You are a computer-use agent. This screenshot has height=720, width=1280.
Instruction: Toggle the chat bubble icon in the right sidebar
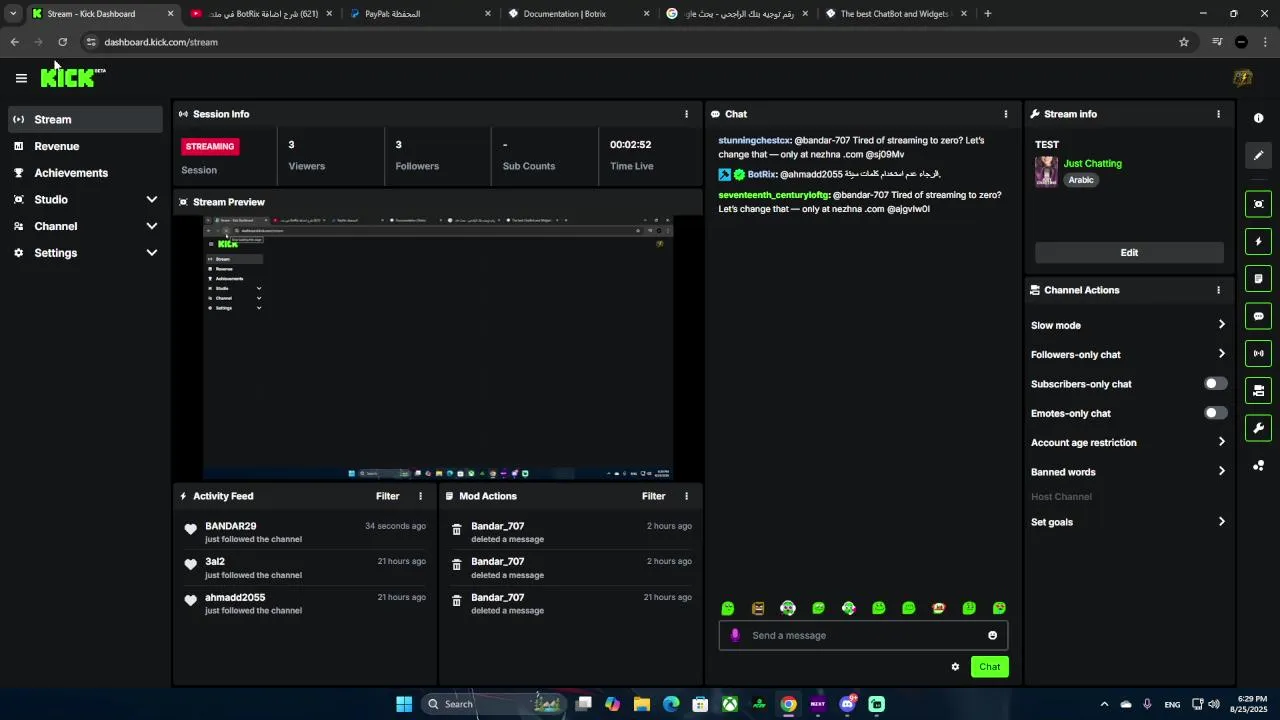[1258, 316]
